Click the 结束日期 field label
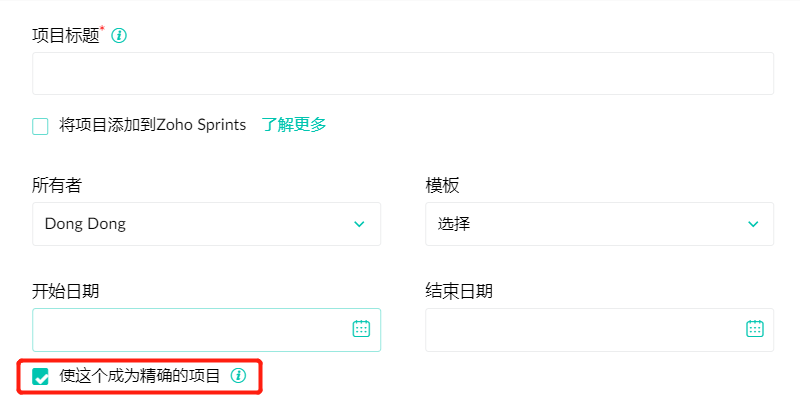Screen dimensions: 800x408 click(x=459, y=291)
